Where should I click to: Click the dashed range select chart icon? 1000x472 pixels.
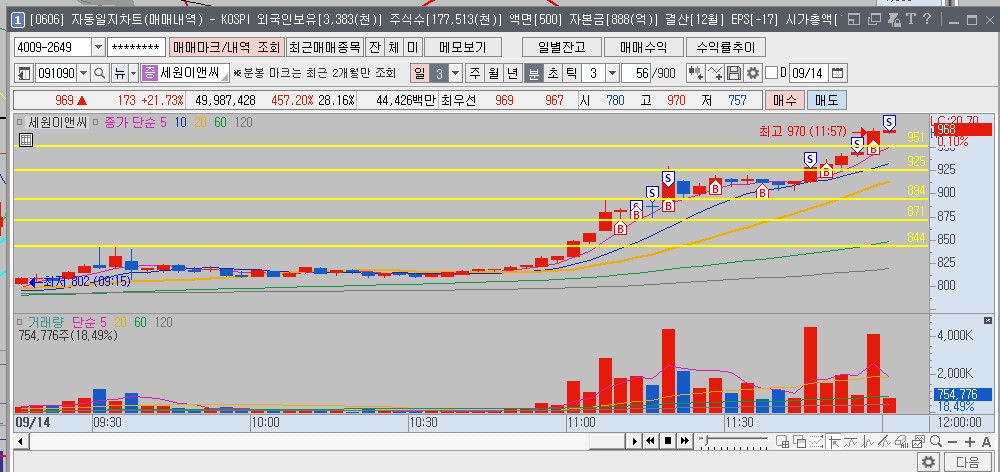816,441
